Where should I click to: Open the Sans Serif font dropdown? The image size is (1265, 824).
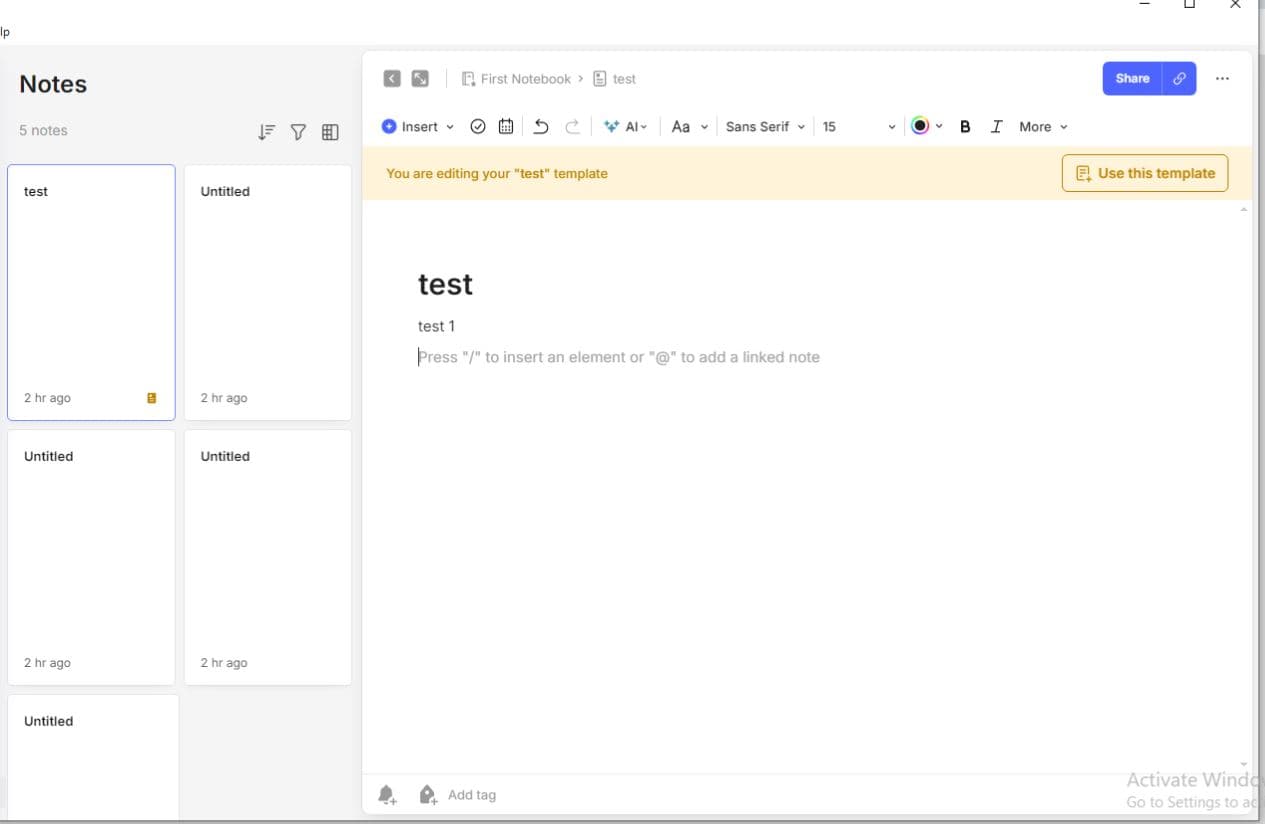[x=764, y=126]
